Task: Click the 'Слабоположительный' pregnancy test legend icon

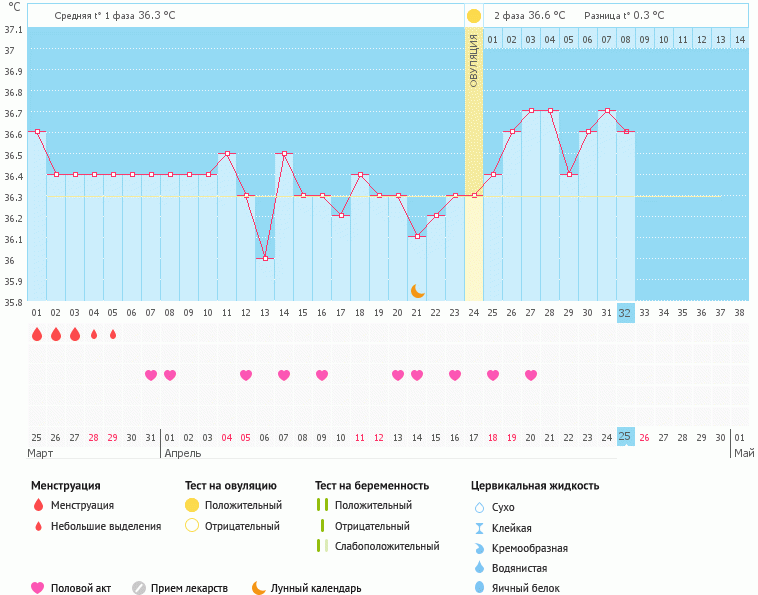Action: click(322, 546)
